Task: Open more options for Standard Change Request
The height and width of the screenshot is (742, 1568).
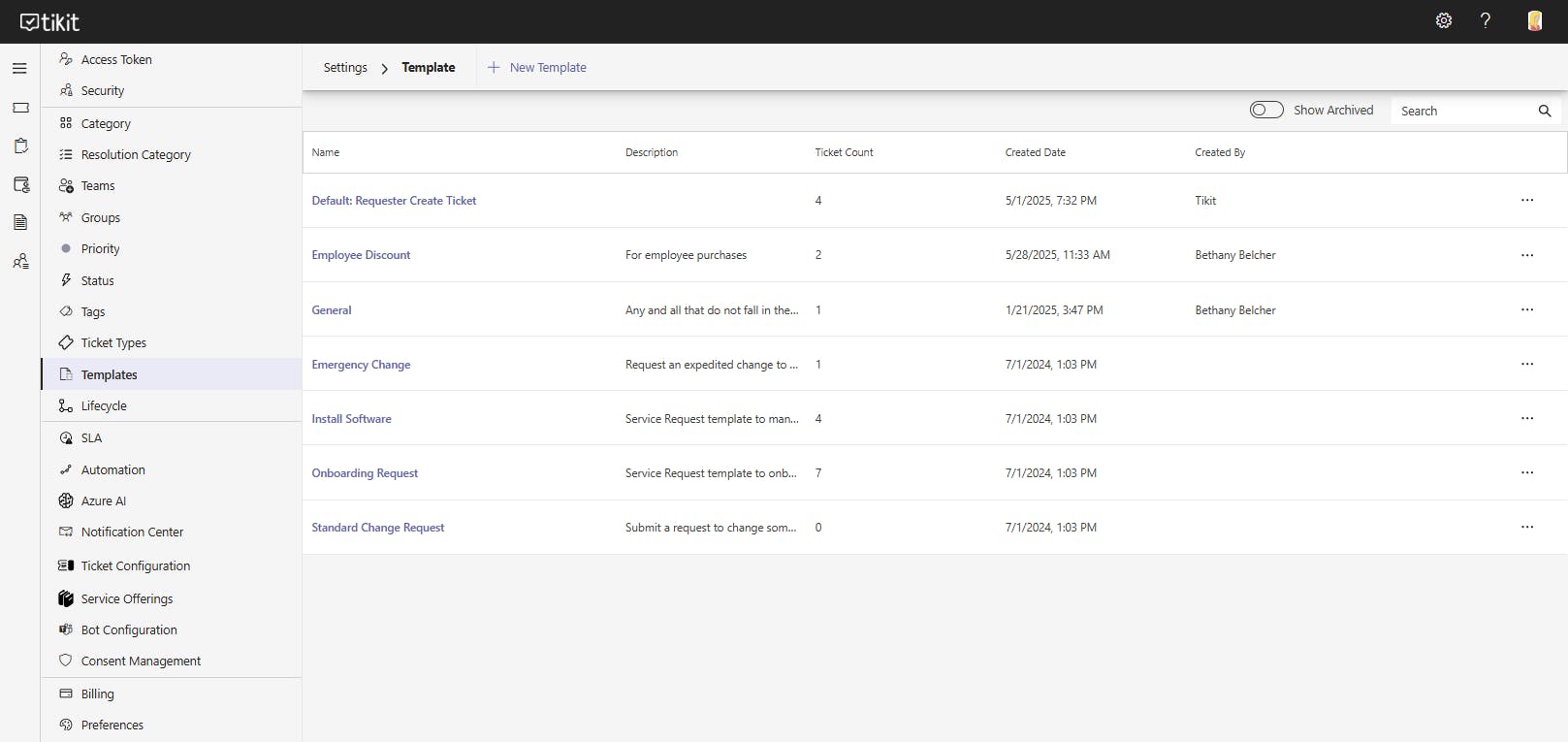Action: point(1527,528)
